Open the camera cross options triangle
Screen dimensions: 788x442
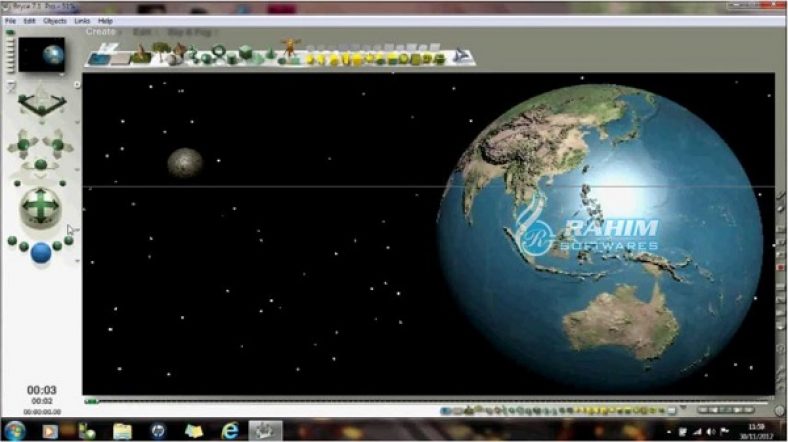[x=77, y=170]
